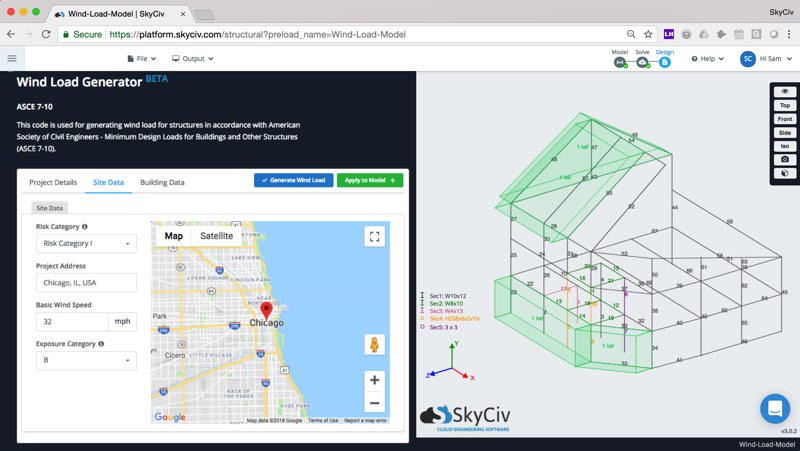Click the Project Address field

click(x=86, y=283)
